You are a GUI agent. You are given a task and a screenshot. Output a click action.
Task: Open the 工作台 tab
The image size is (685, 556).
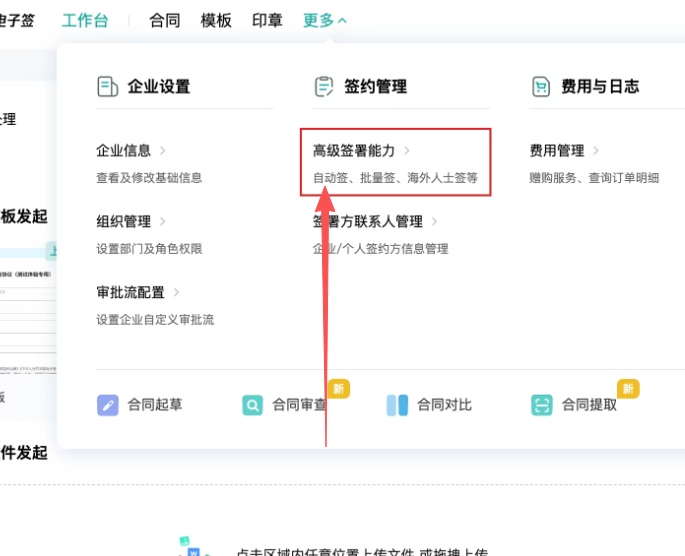coord(85,20)
